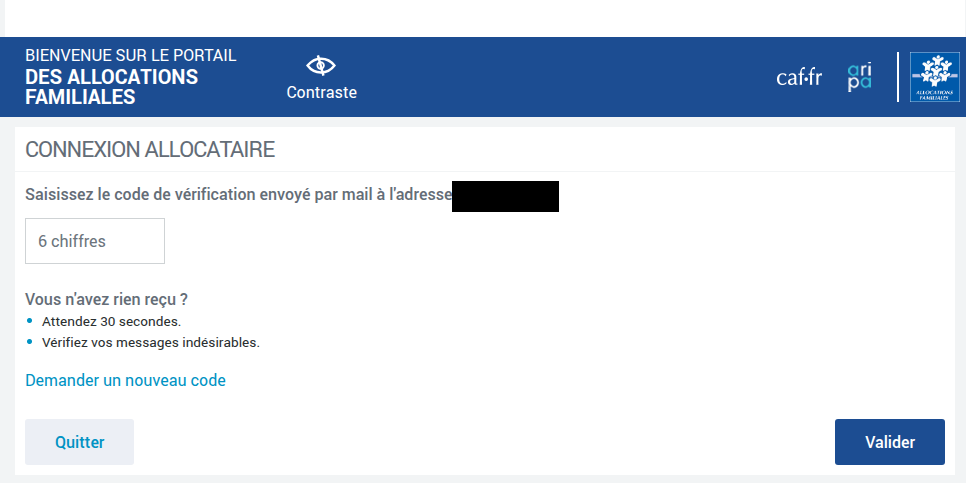Screen dimensions: 966x483
Task: Click the blue bullet before 'Attendez 30 secondes'
Action: pos(30,320)
